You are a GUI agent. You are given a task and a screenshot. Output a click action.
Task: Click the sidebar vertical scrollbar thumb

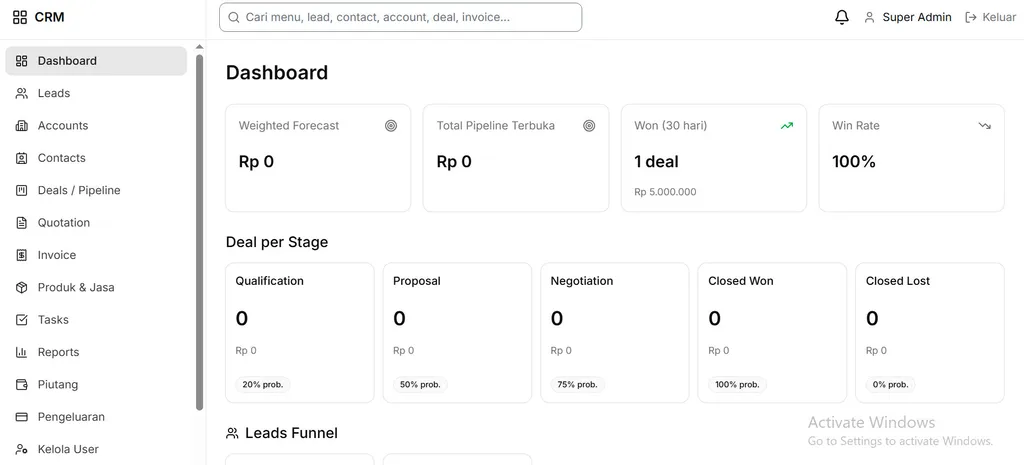tap(200, 232)
